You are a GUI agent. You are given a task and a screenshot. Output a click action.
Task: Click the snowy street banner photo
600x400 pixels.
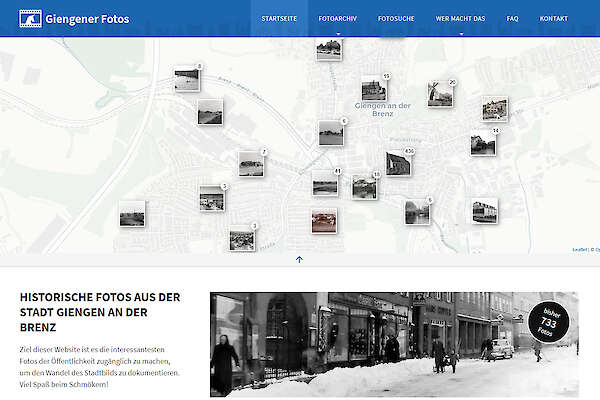click(380, 345)
